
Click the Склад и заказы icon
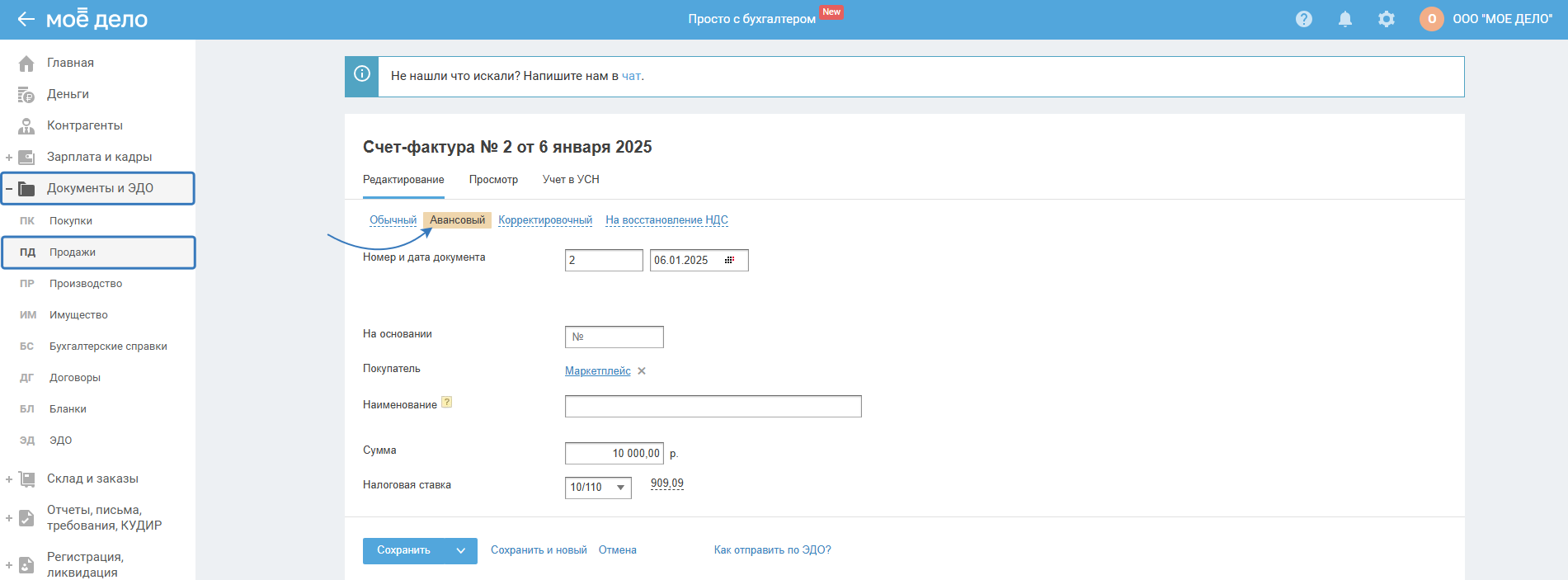click(26, 479)
